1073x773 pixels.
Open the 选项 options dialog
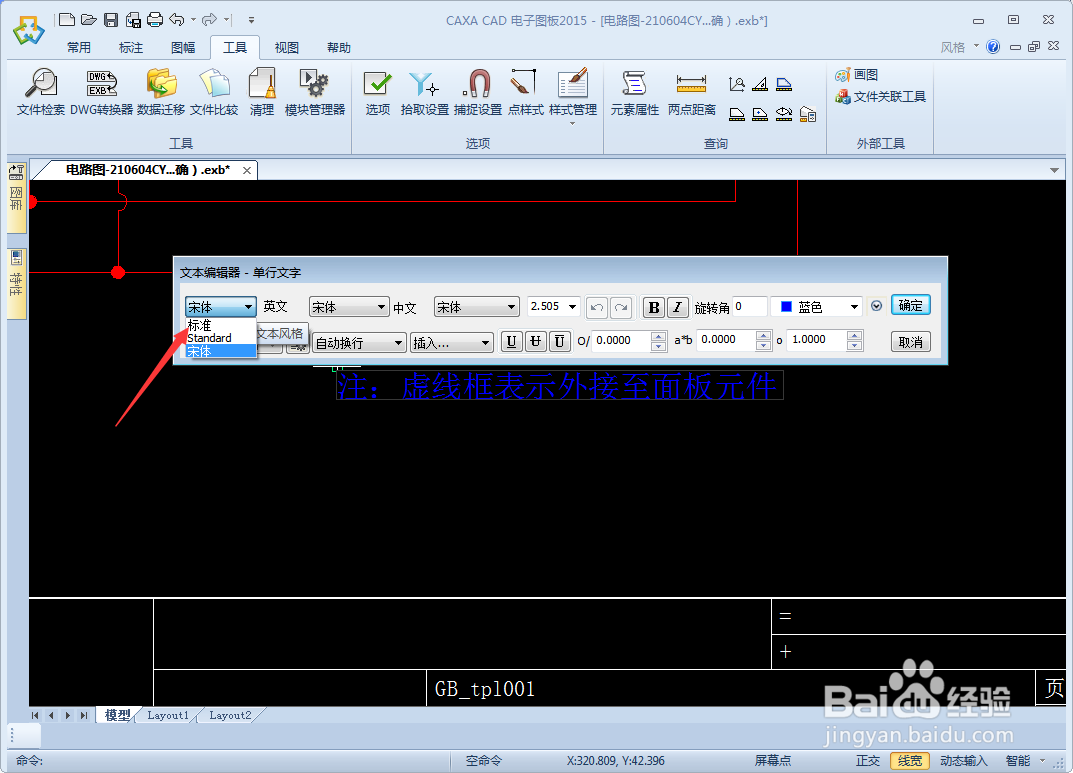[x=377, y=92]
